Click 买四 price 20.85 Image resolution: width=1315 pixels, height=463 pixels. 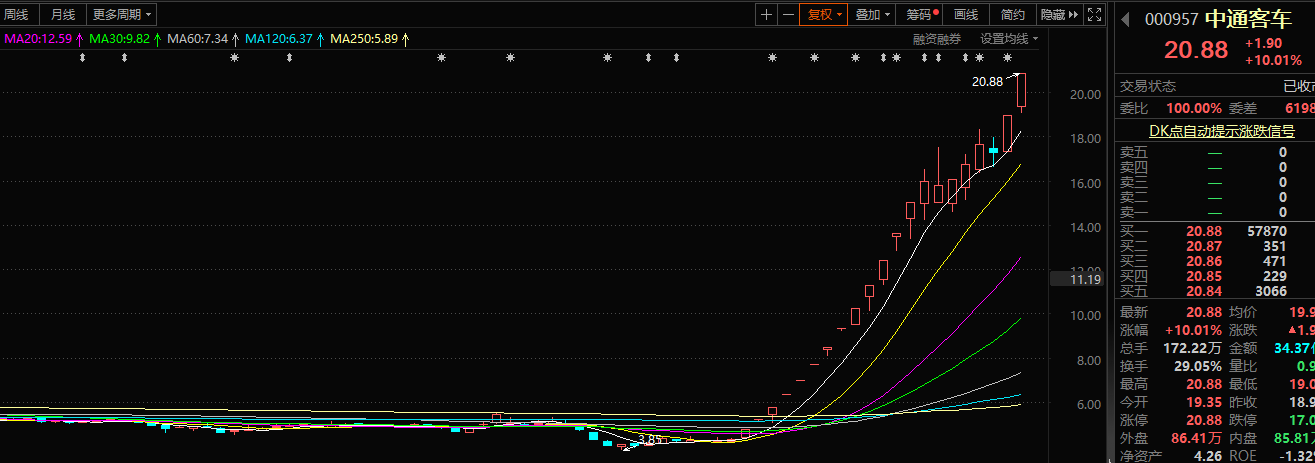coord(1204,276)
